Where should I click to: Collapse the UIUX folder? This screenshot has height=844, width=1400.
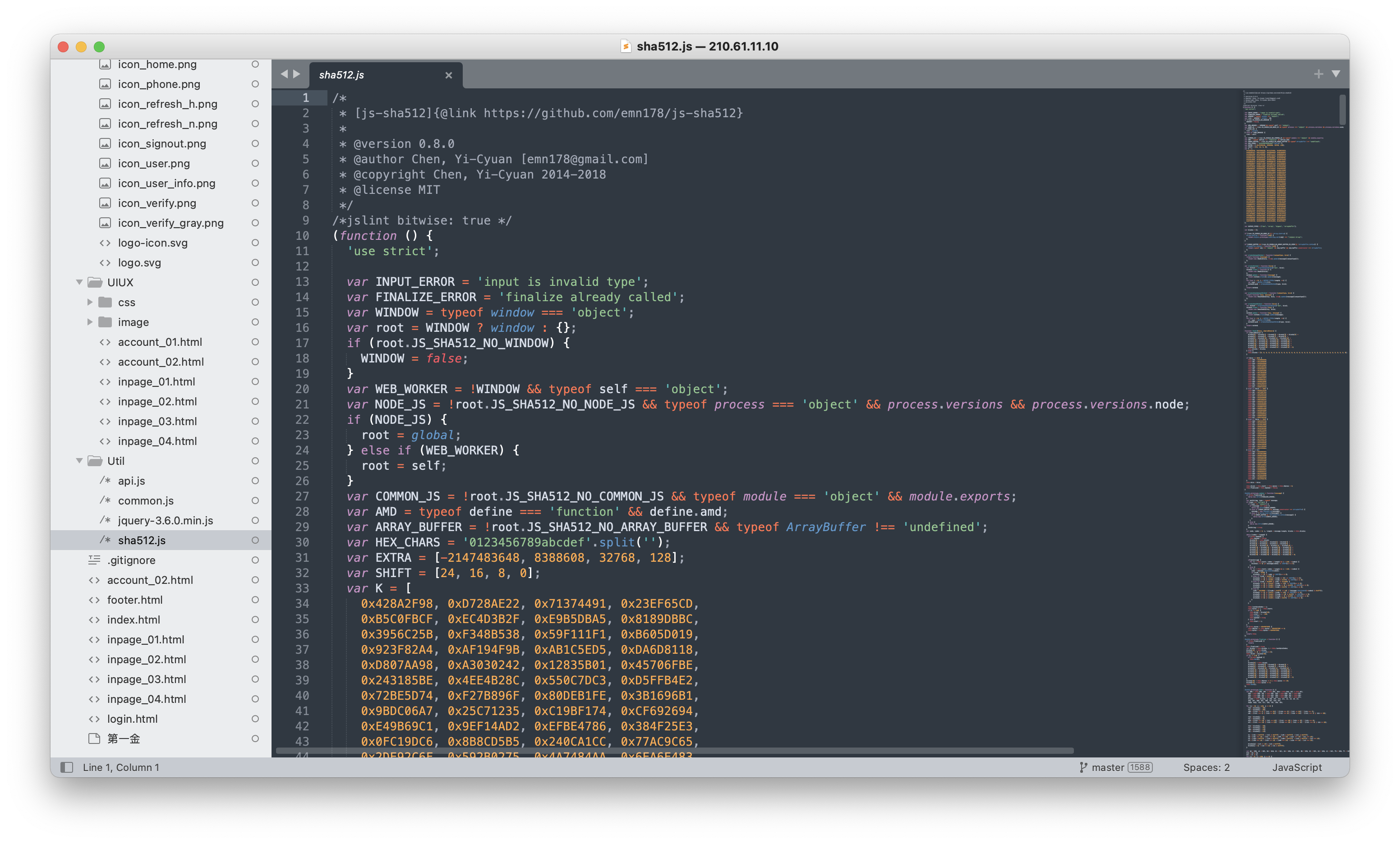click(79, 282)
